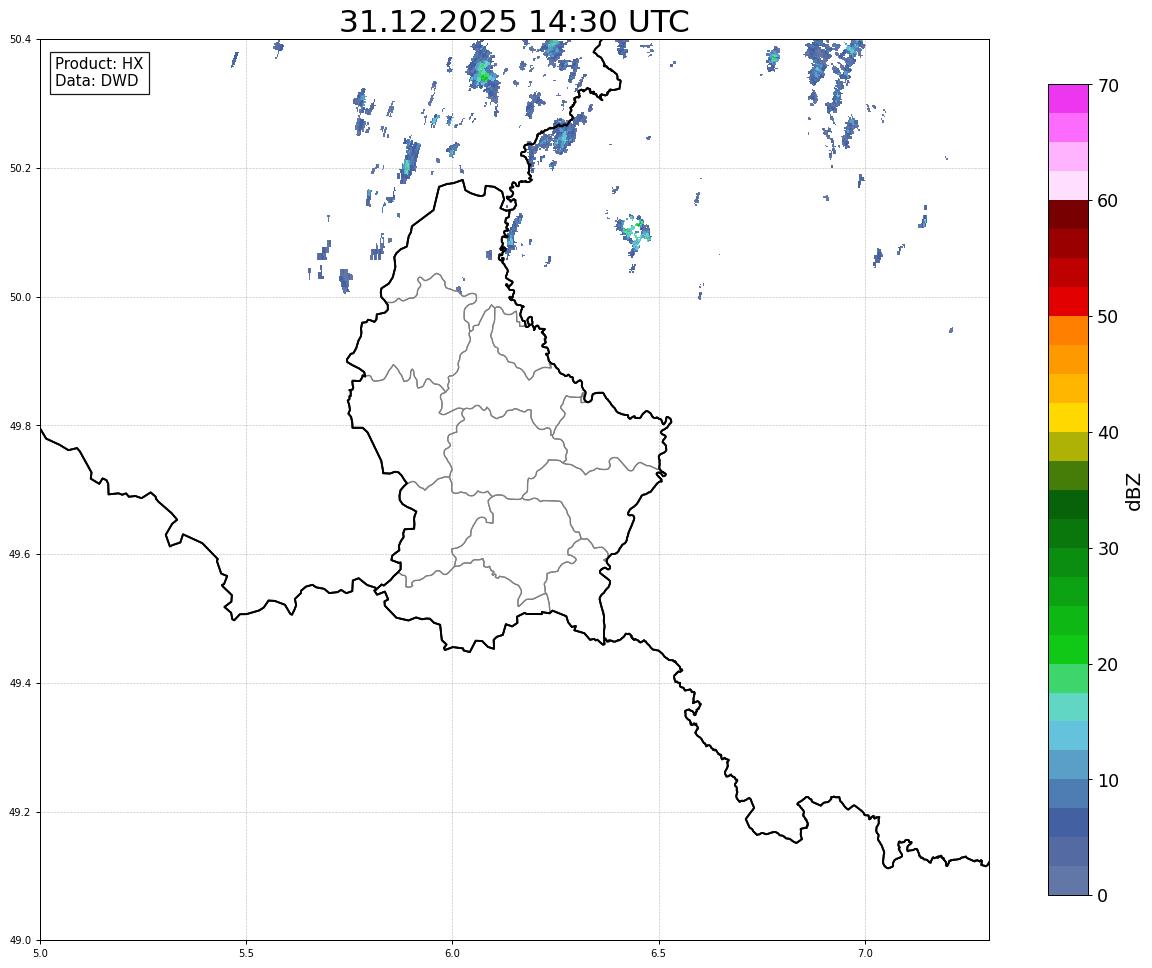Click latitude tick label 49.4
This screenshot has width=1152, height=968.
[20, 684]
